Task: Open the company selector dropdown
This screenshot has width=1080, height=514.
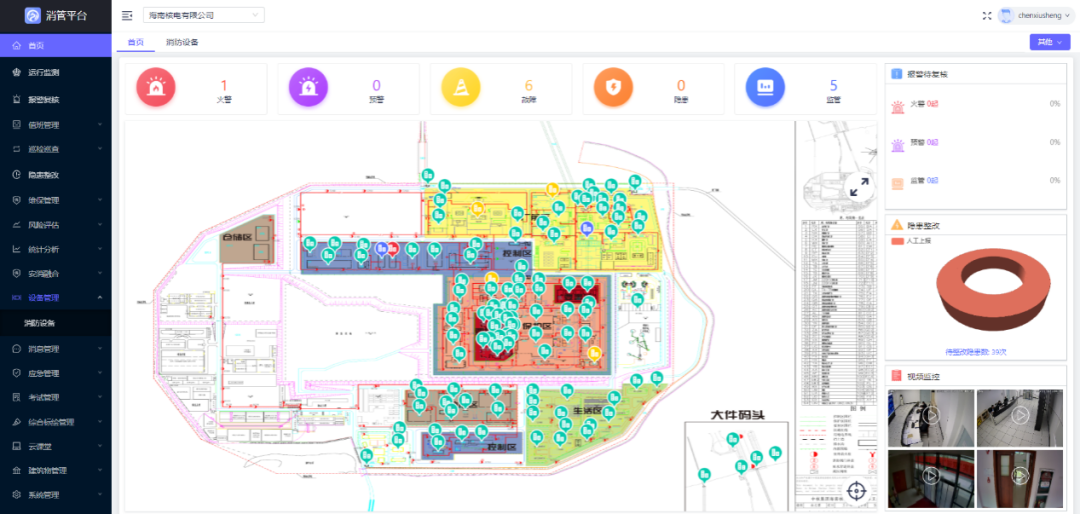Action: pyautogui.click(x=204, y=15)
